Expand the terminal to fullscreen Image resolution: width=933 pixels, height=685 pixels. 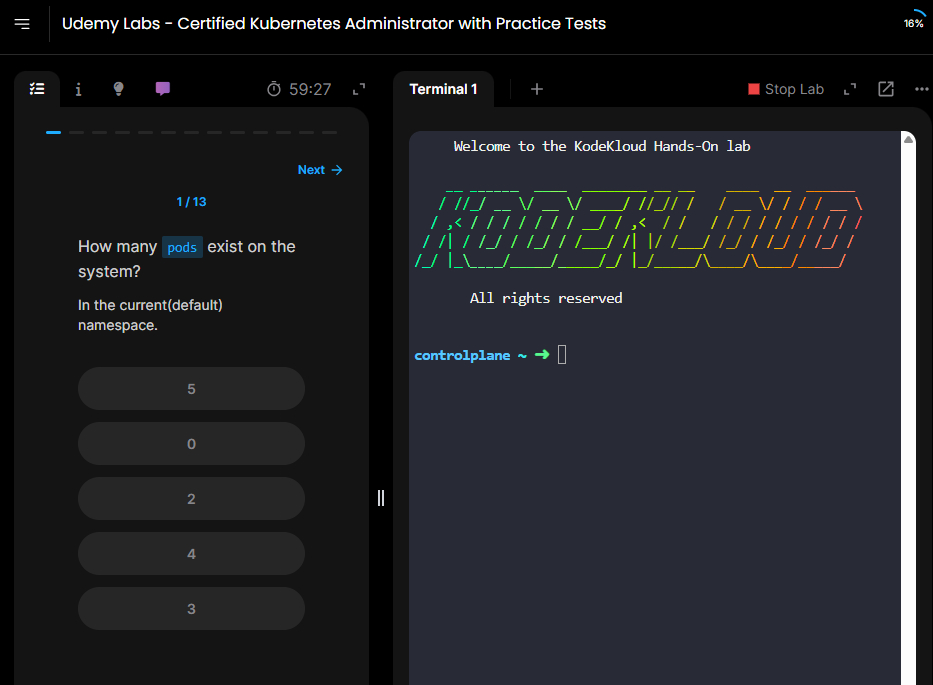pos(850,89)
